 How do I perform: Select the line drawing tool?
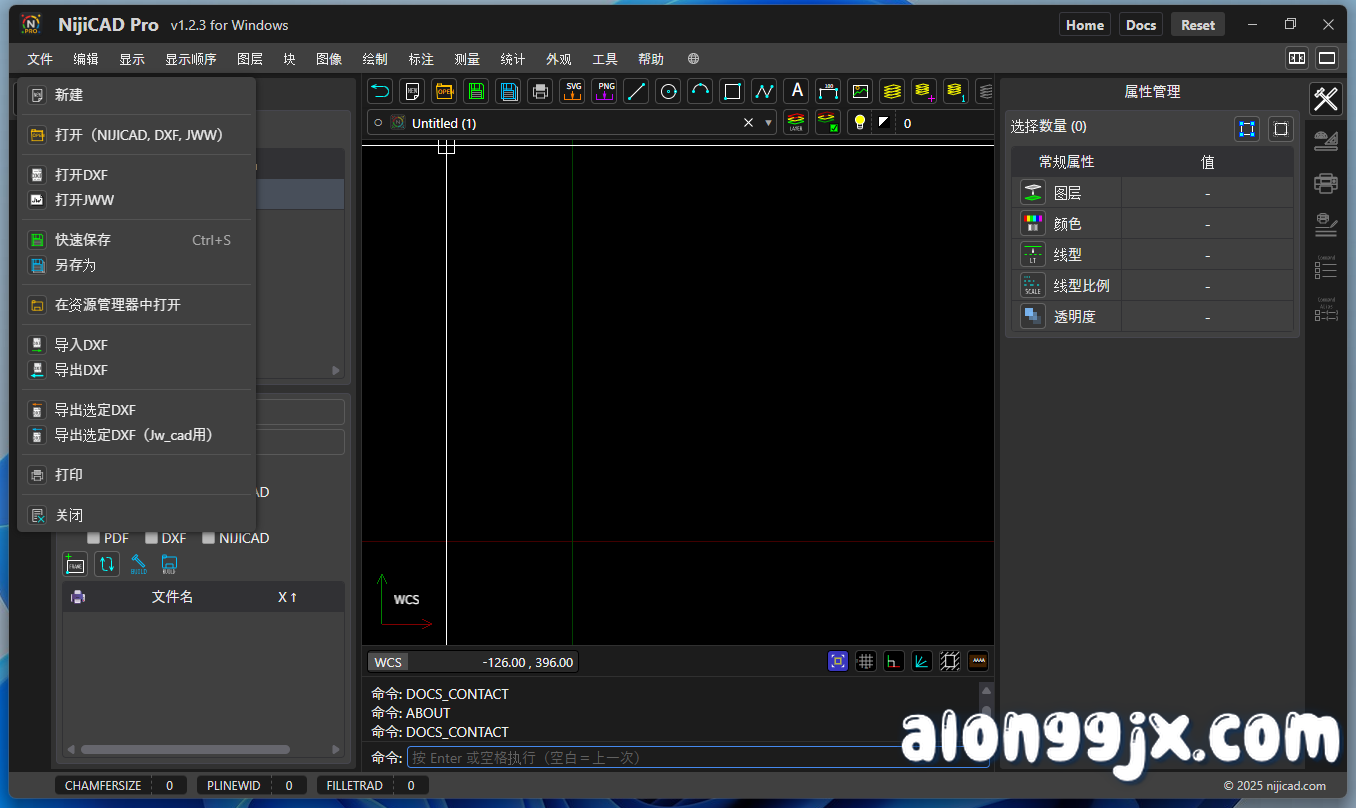(x=636, y=92)
